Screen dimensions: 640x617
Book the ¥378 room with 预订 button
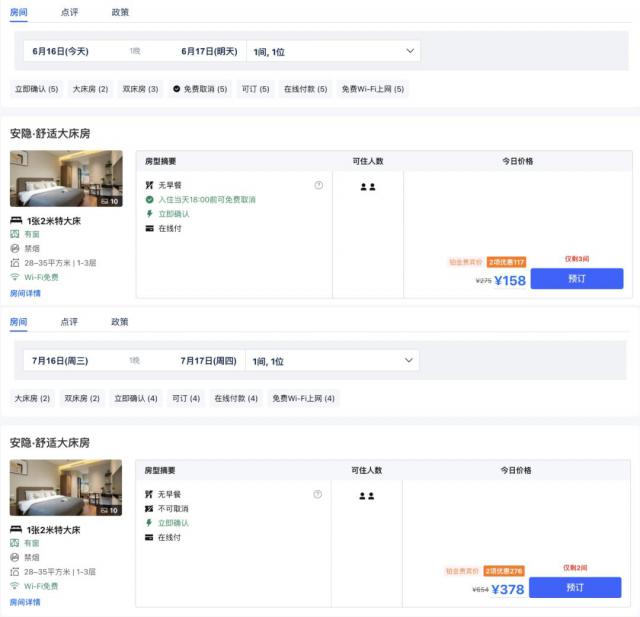click(x=575, y=588)
